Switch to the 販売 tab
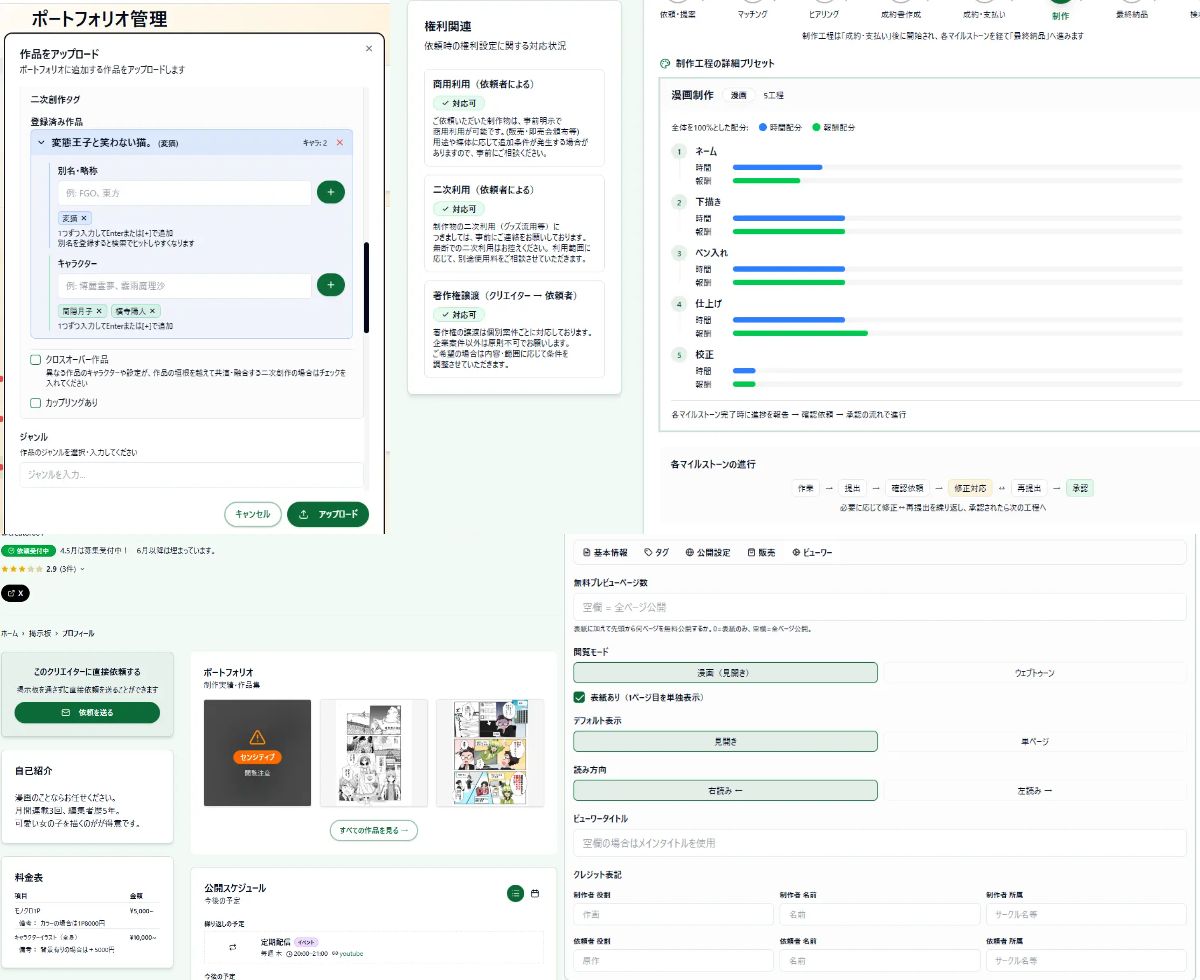1200x980 pixels. (x=761, y=552)
